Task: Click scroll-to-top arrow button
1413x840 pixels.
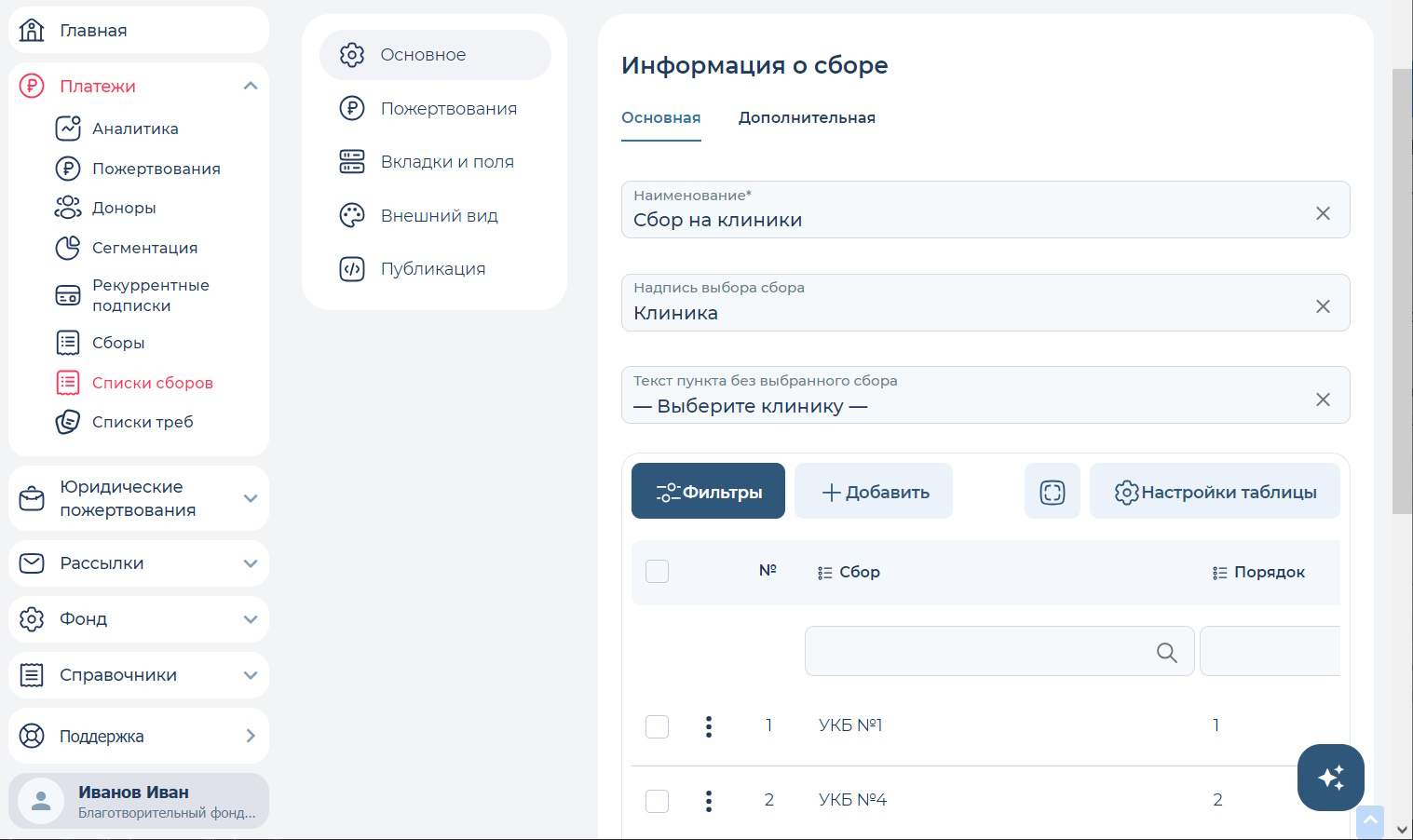Action: click(x=1370, y=820)
